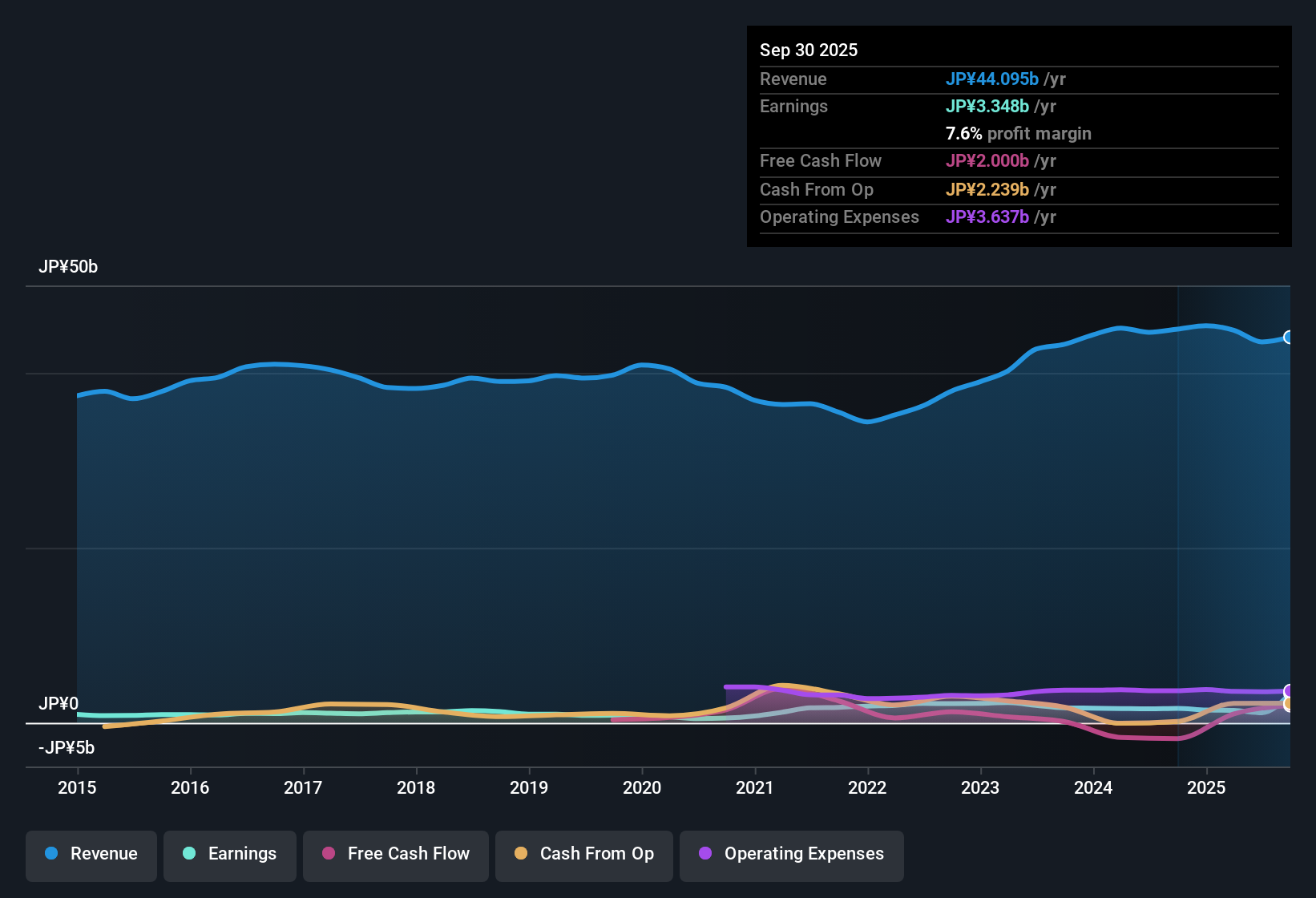Click the purple Operating Expenses legend dot

click(x=705, y=854)
